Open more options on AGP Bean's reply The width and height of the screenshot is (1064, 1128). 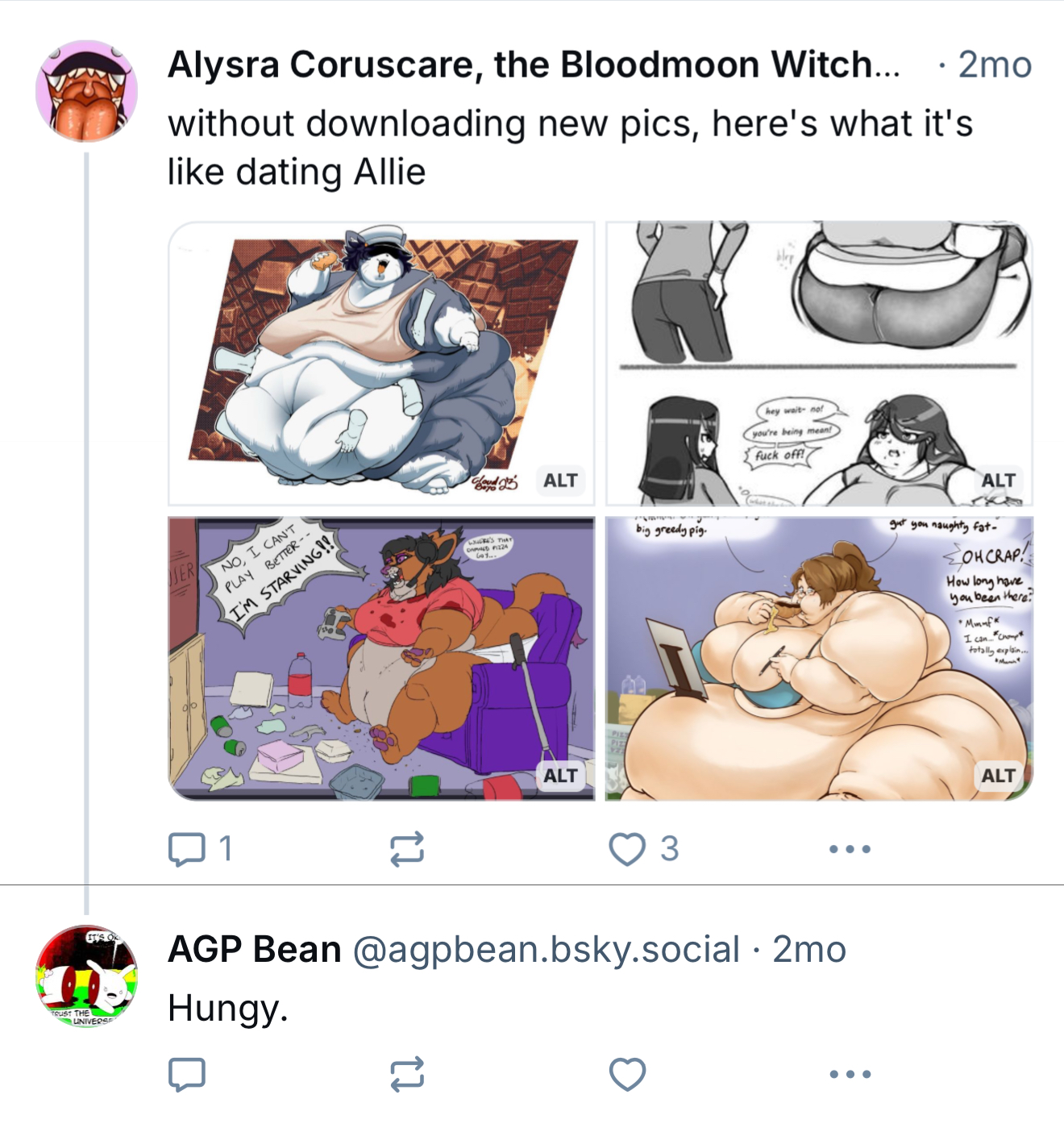click(850, 1074)
